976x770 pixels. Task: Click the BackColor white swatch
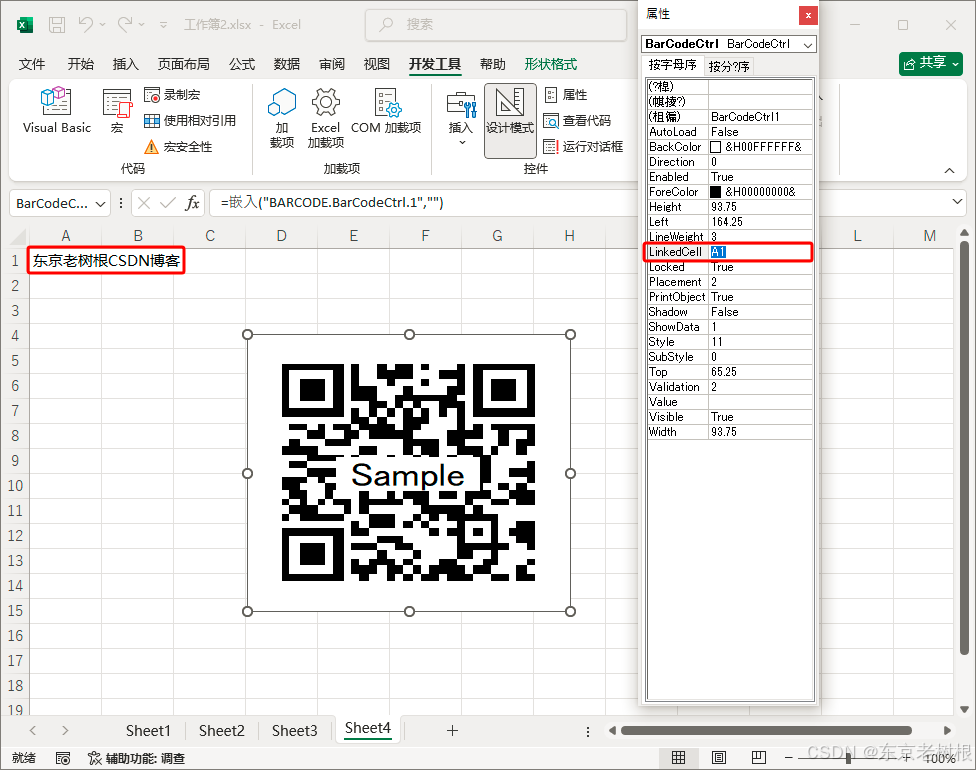coord(716,147)
